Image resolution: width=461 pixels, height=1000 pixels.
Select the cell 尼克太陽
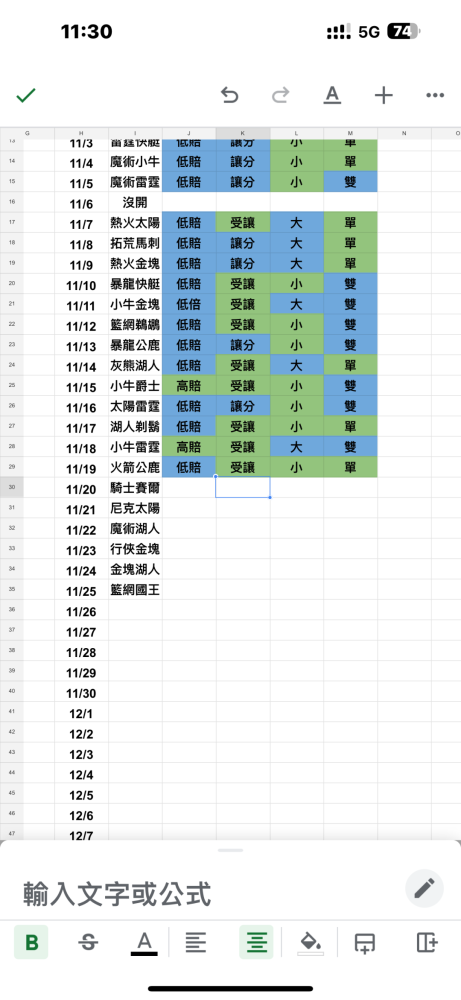135,509
